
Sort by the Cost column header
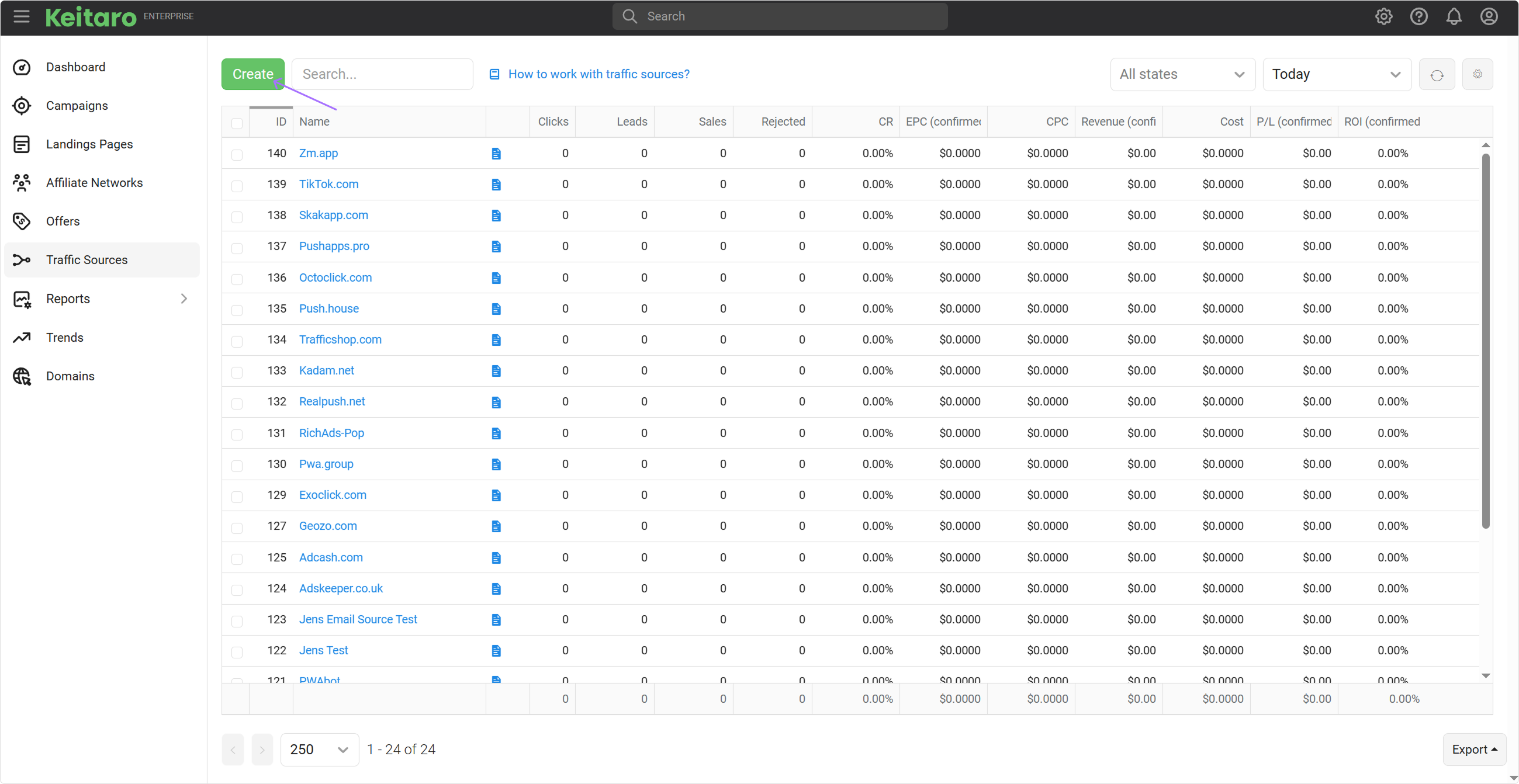click(1206, 122)
